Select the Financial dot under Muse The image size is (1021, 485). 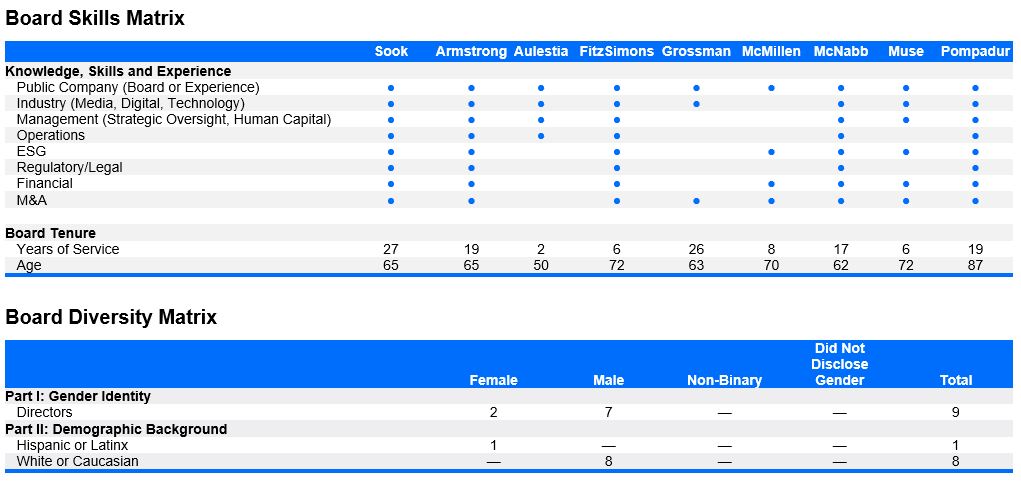click(x=906, y=184)
